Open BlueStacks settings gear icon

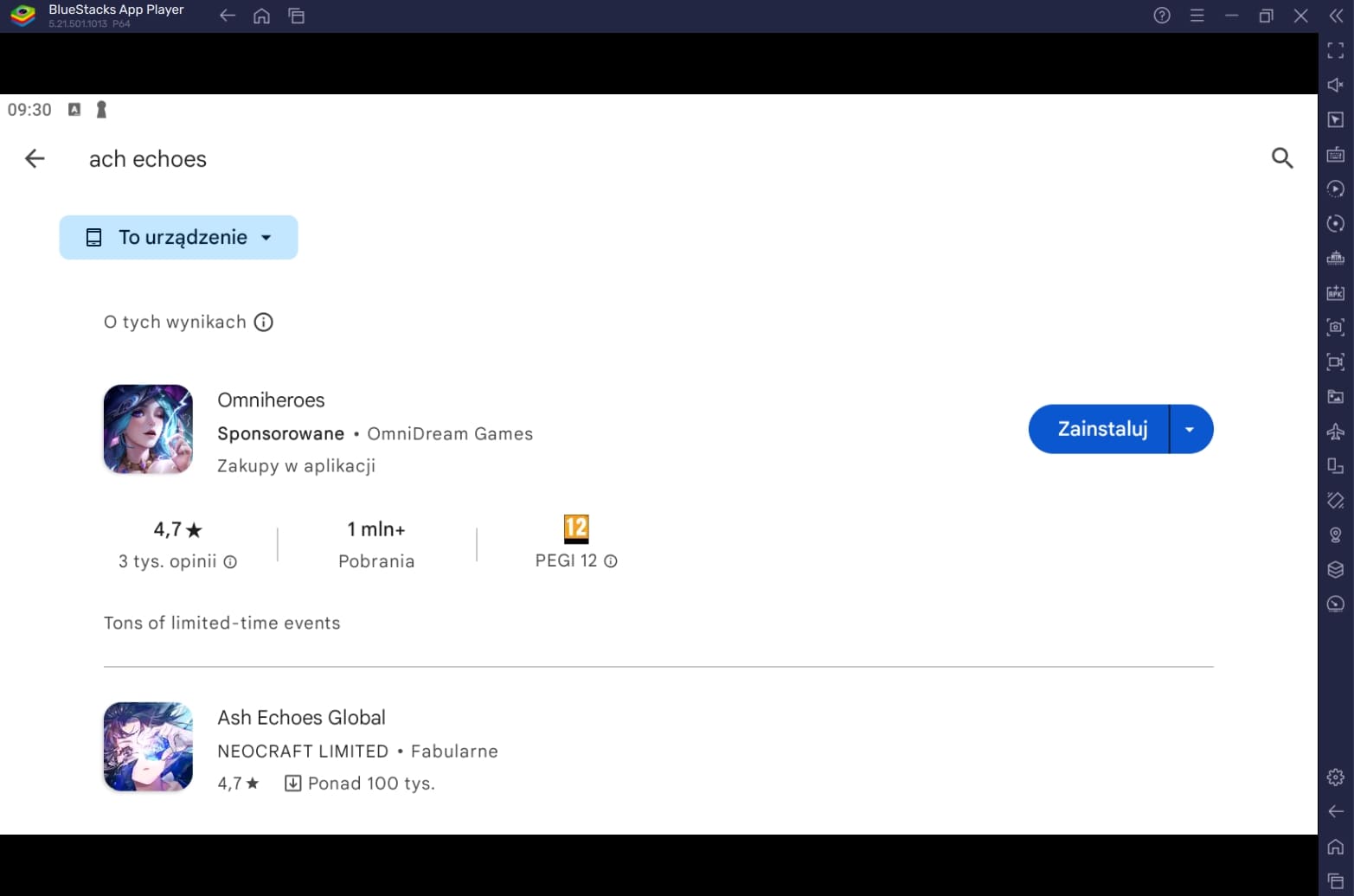point(1336,777)
